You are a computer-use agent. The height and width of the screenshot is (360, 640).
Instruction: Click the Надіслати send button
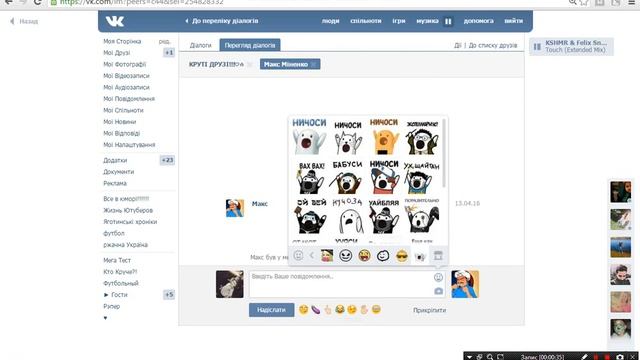tap(271, 310)
